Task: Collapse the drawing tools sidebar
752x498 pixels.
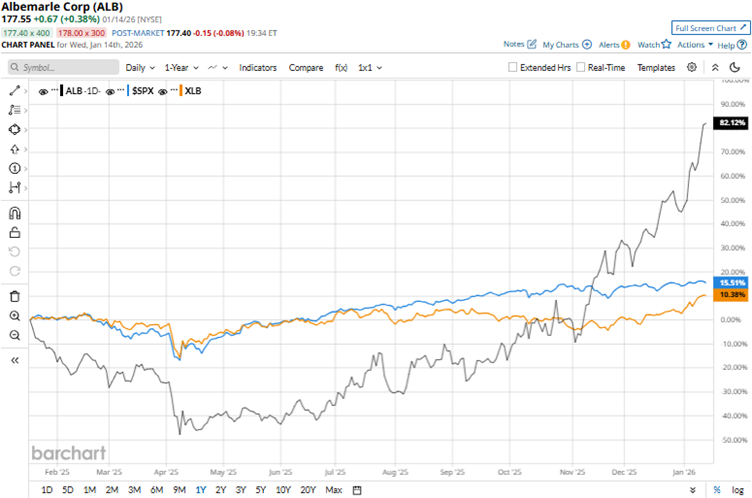Action: [15, 360]
